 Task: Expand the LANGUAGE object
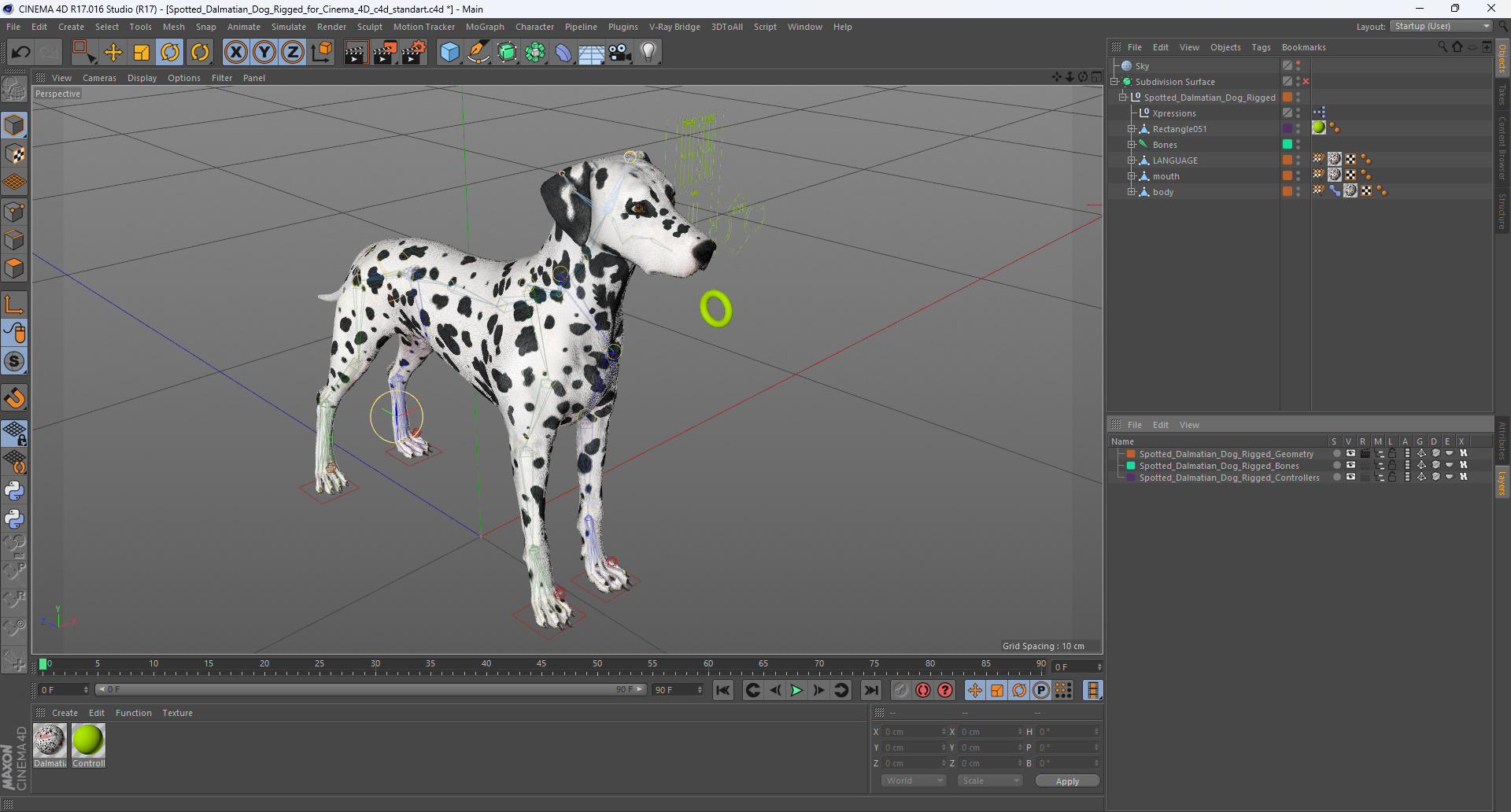[x=1132, y=161]
